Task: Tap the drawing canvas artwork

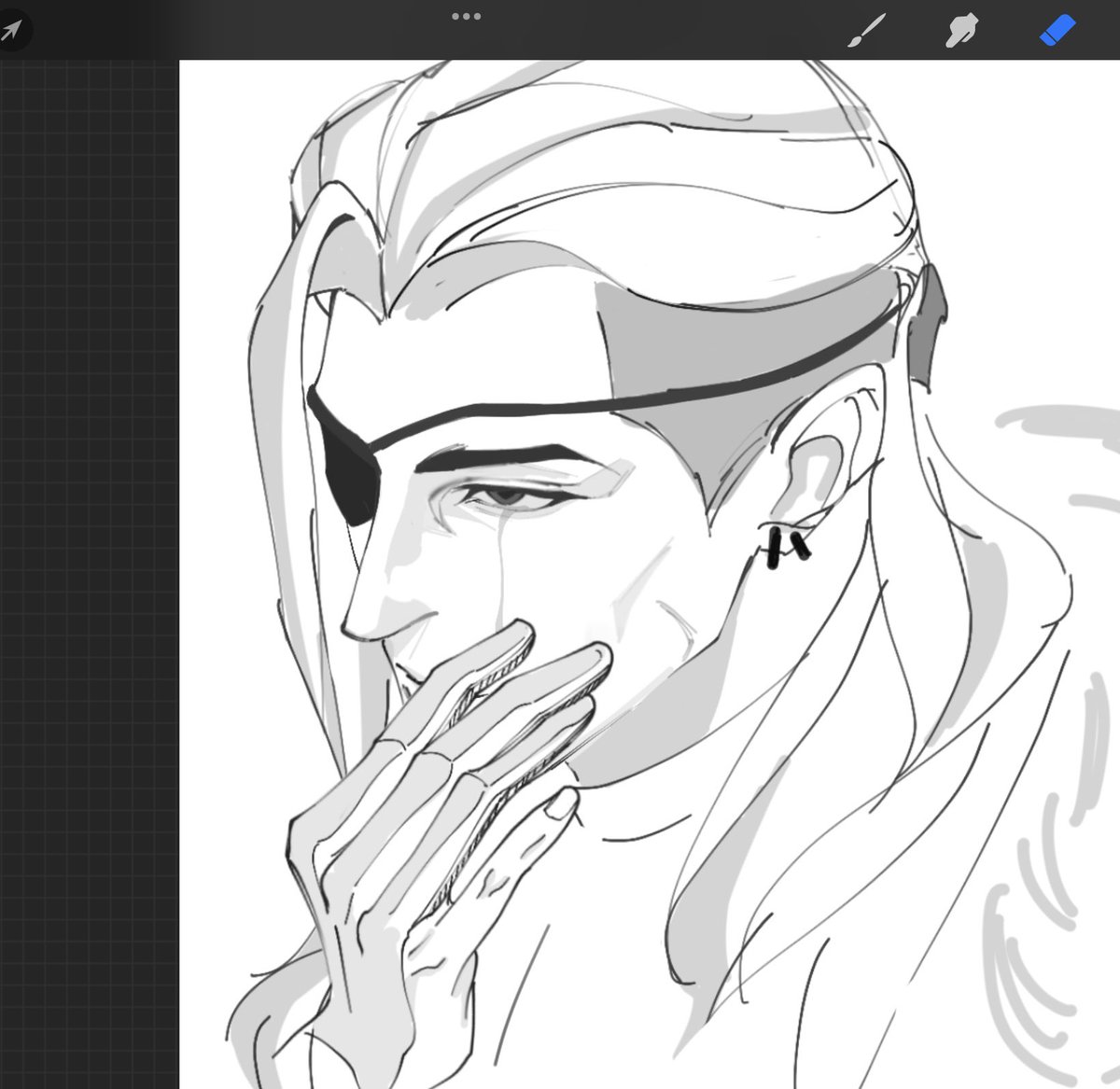Action: click(650, 574)
